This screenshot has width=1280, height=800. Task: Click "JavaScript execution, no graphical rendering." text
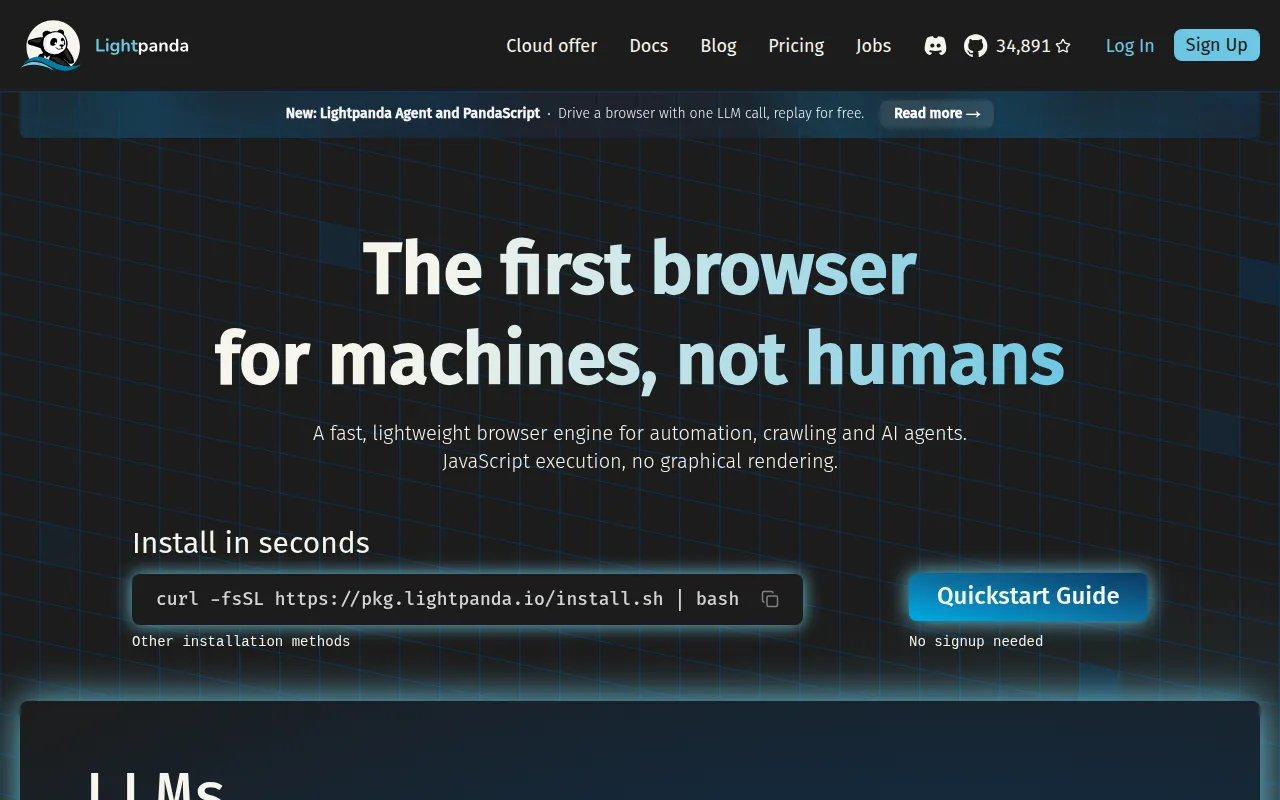tap(640, 462)
